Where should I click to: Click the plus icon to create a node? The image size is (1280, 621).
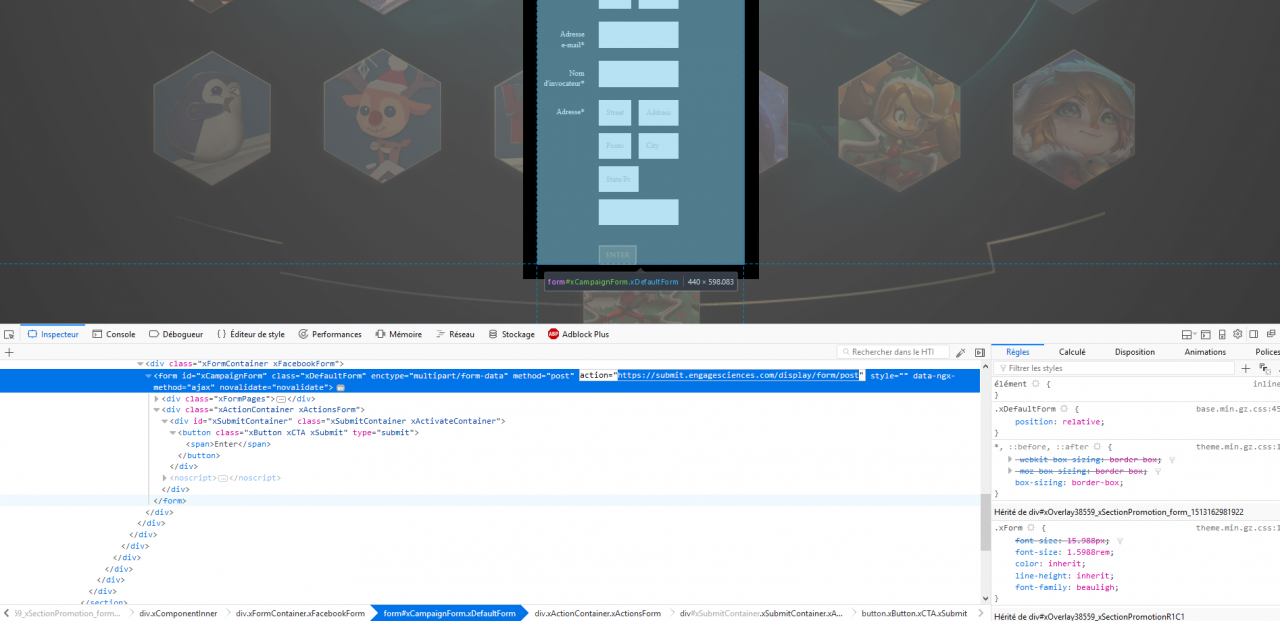9,352
